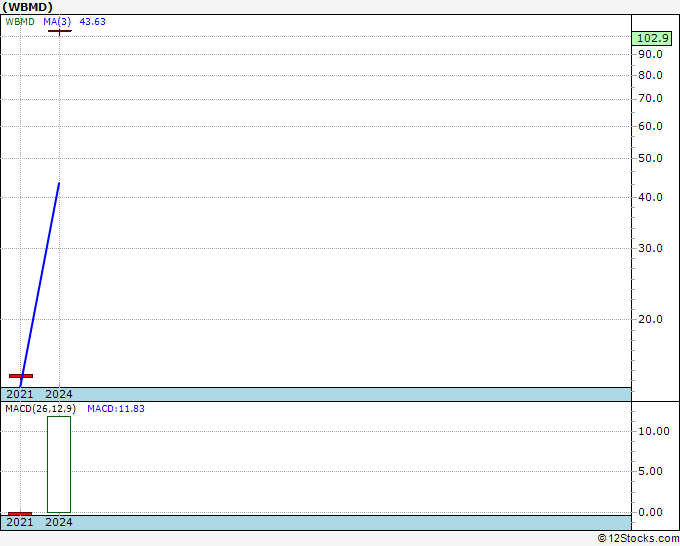The height and width of the screenshot is (546, 680).
Task: Click the 102.9 current price tag
Action: 652,38
